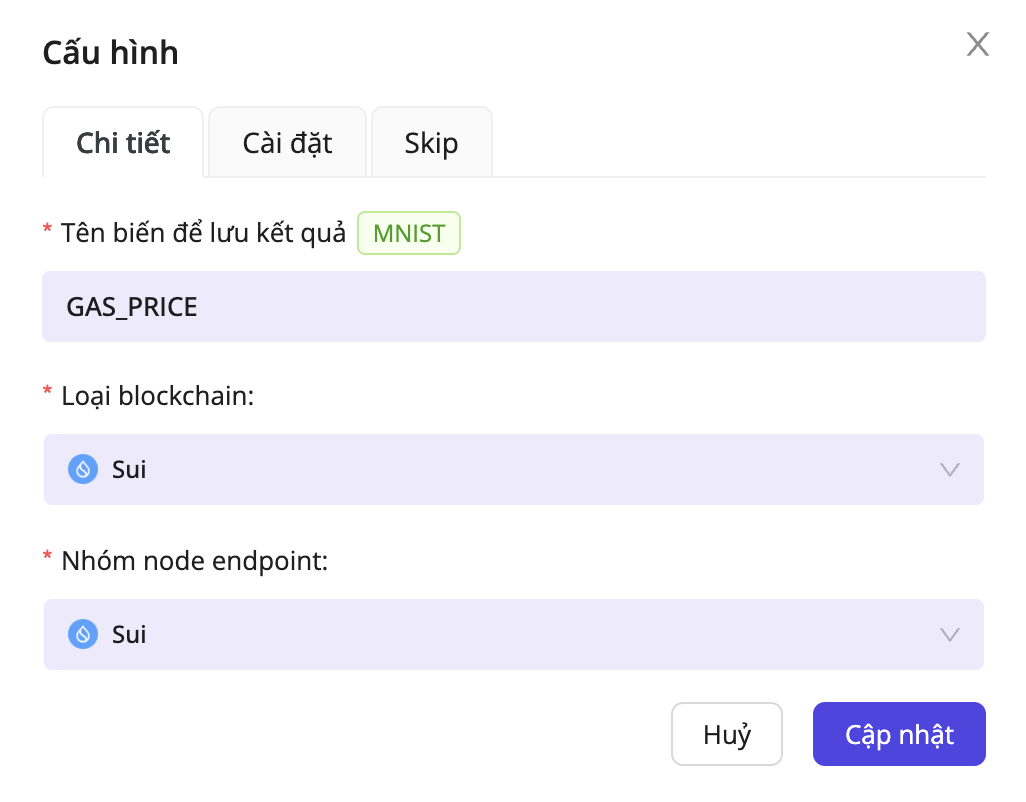Viewport: 1026px width, 802px height.
Task: Select the Sui value text under Loại blockchain
Action: click(x=129, y=469)
